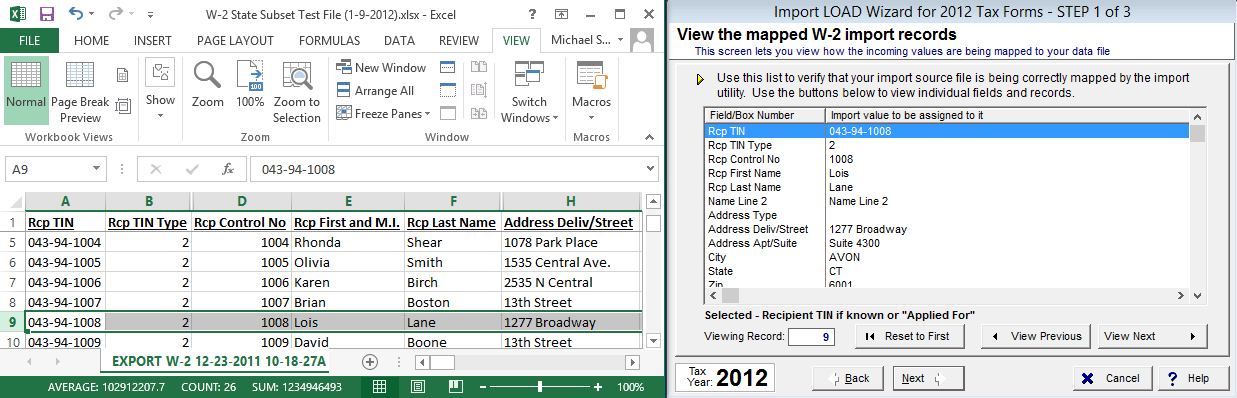Screen dimensions: 1237x398
Task: Select Normal view button in status bar
Action: [x=380, y=386]
